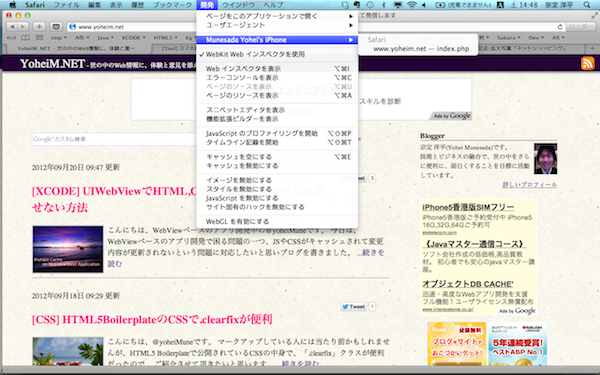Select 'タイムライン記録を開始' menu item
600x375 pixels.
(277, 142)
